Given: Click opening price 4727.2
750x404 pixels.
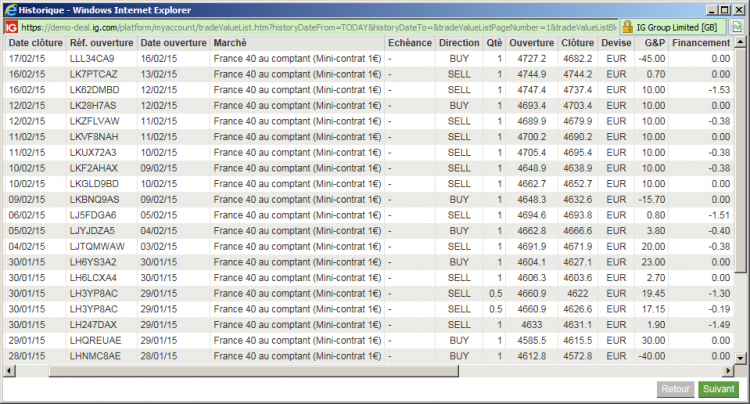Looking at the screenshot, I should click(x=531, y=59).
